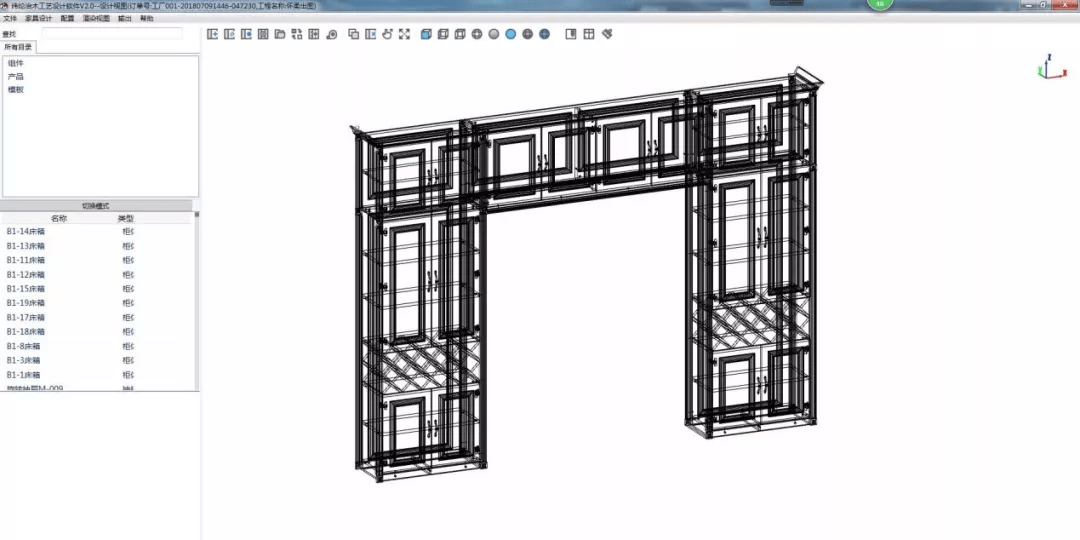This screenshot has height=540, width=1080.
Task: Open the 文件 menu
Action: 10,18
